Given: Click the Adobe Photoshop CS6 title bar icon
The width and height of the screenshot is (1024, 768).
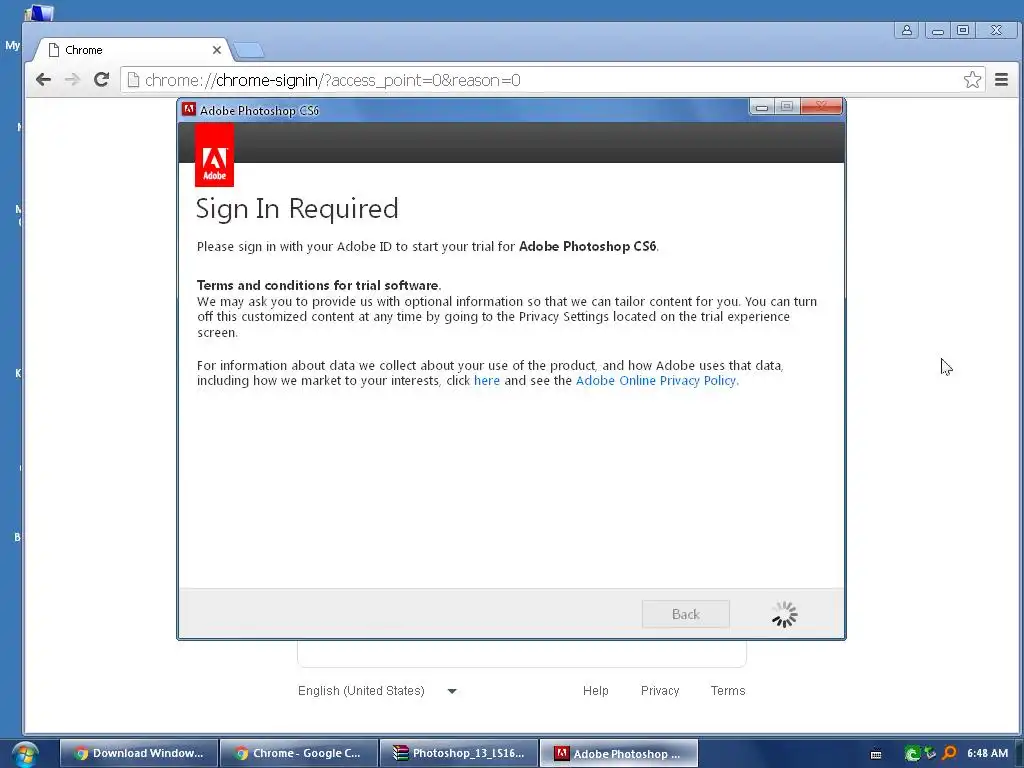Looking at the screenshot, I should point(189,109).
